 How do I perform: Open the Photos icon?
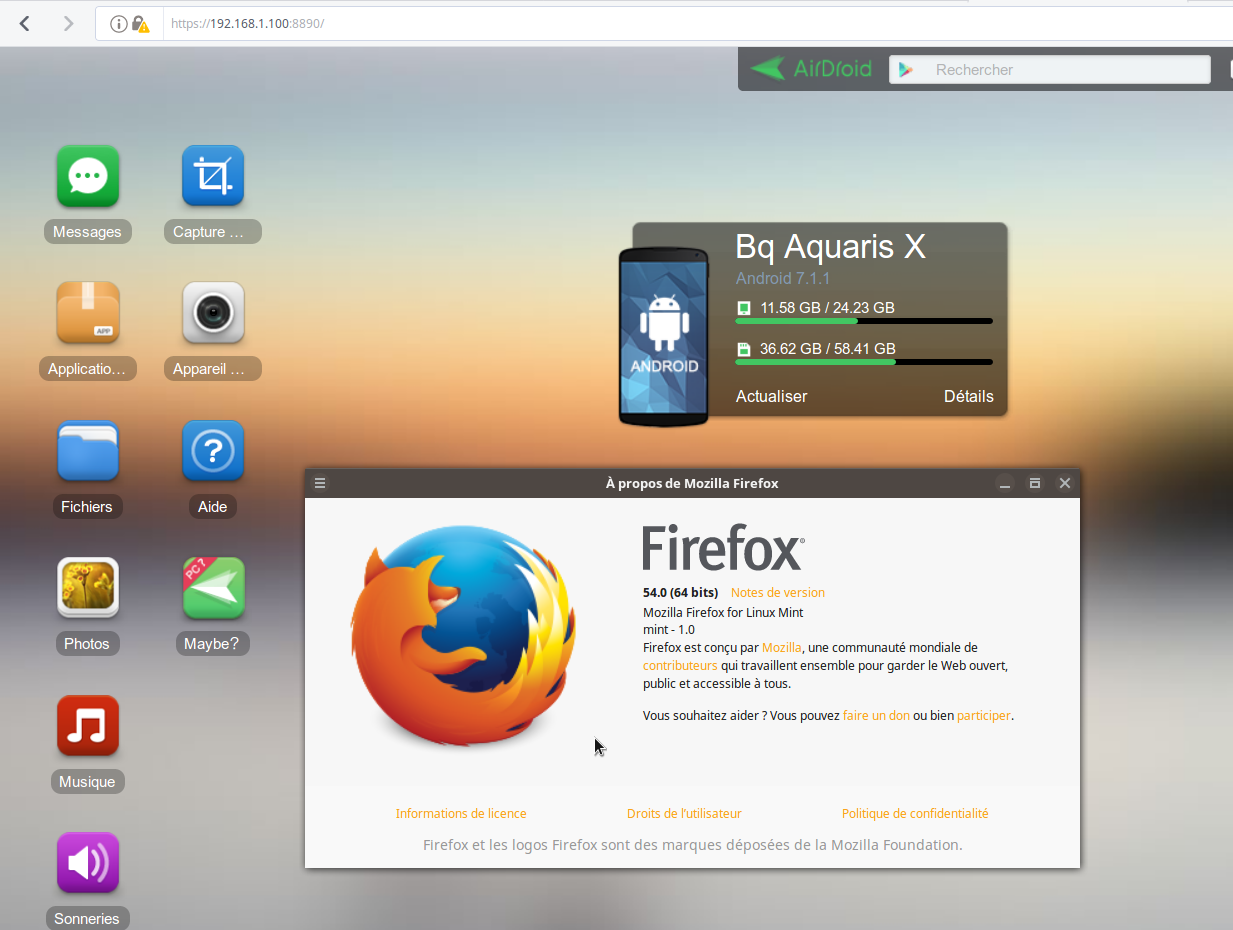pos(88,588)
